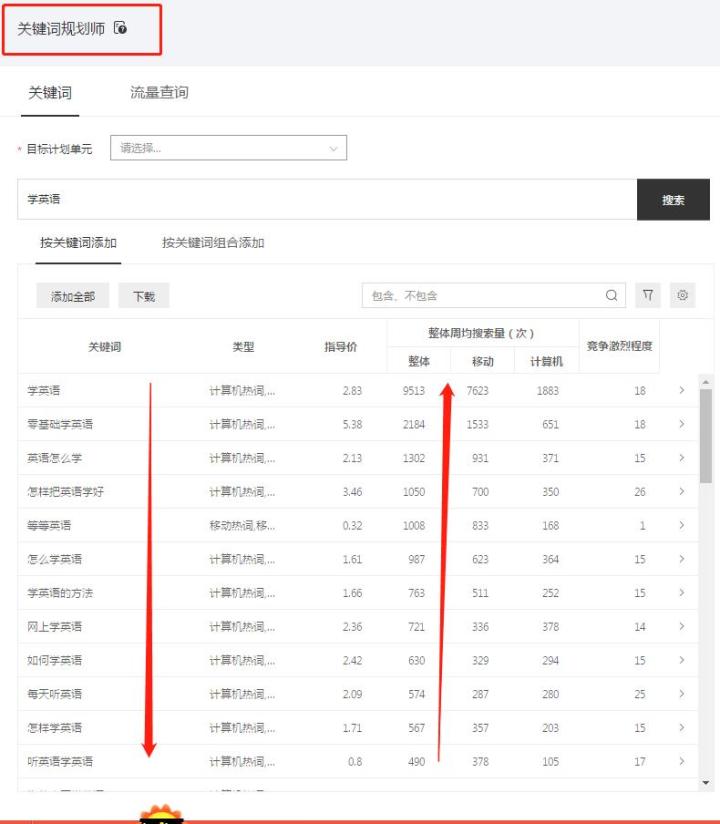Click keyword cell 怎么学英语

(55, 559)
